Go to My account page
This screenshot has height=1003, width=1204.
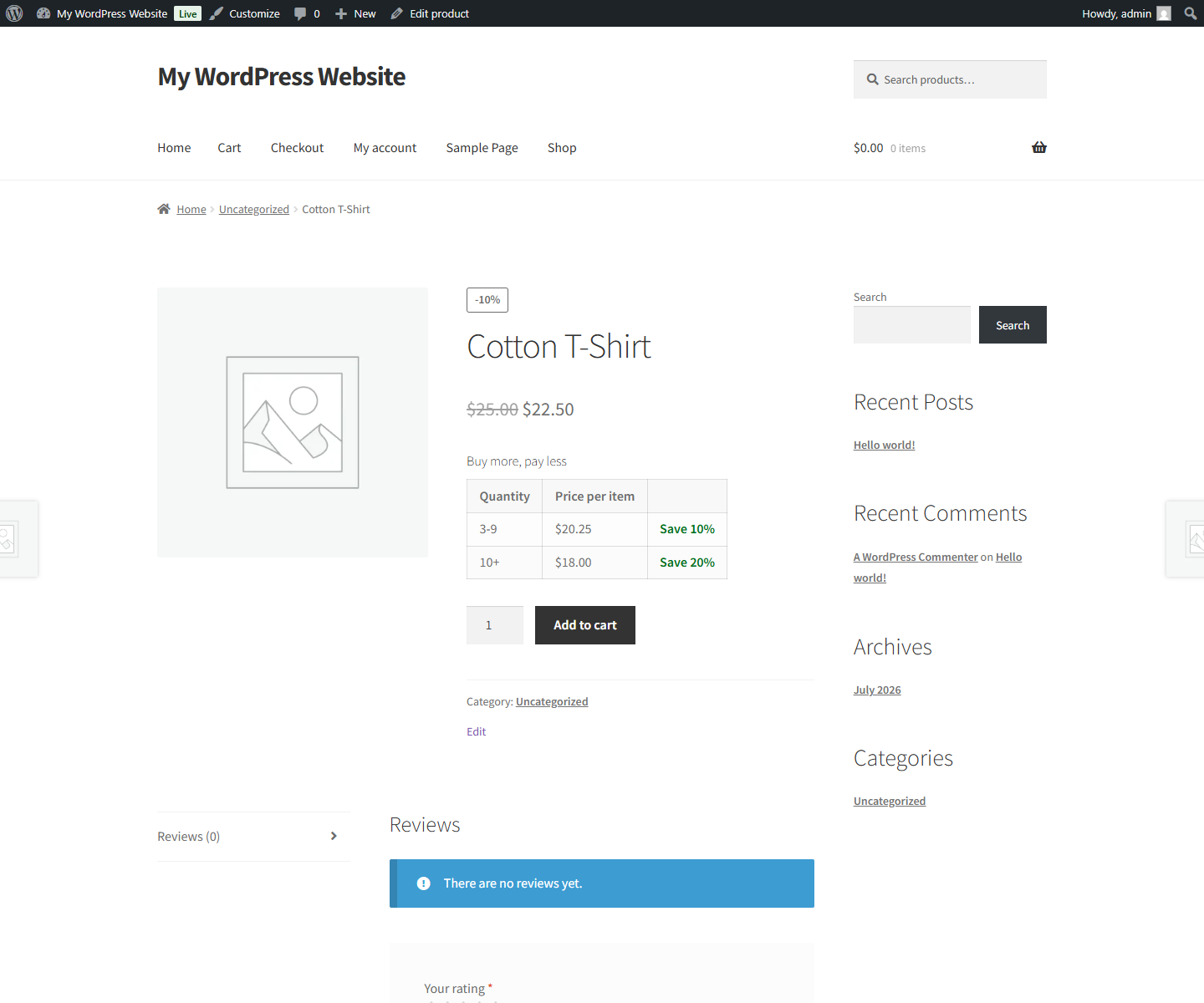coord(385,148)
